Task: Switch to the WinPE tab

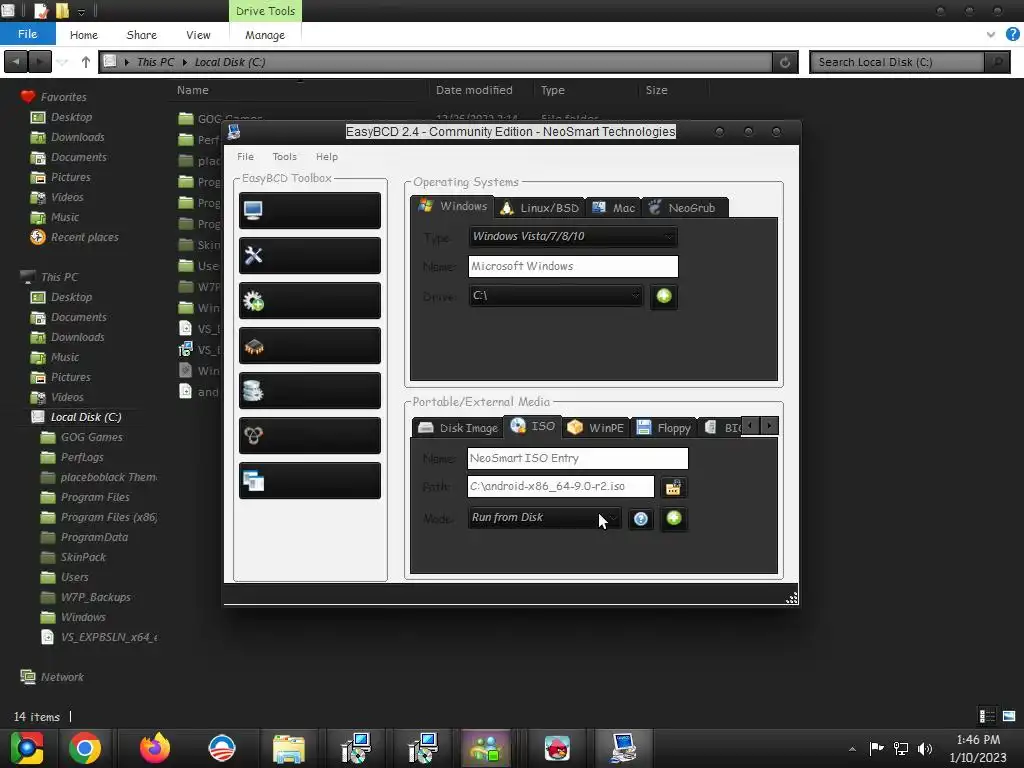Action: [596, 428]
